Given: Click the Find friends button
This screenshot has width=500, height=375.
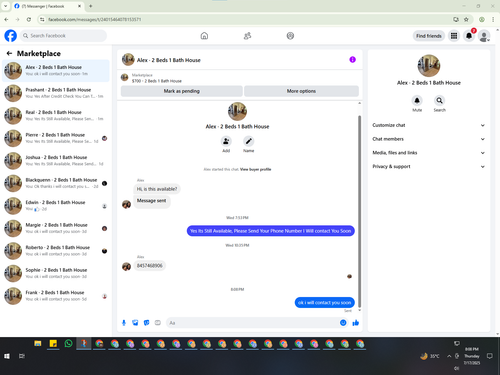Looking at the screenshot, I should coord(429,36).
